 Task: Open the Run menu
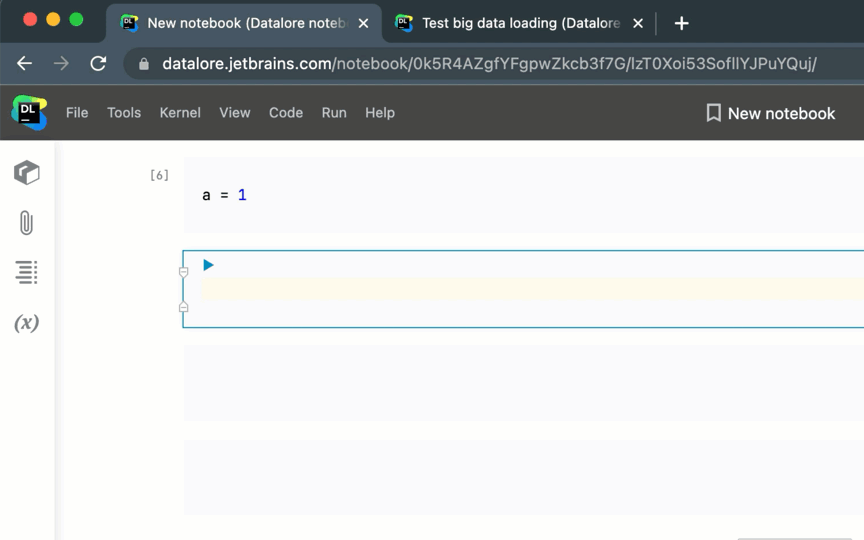[x=334, y=112]
